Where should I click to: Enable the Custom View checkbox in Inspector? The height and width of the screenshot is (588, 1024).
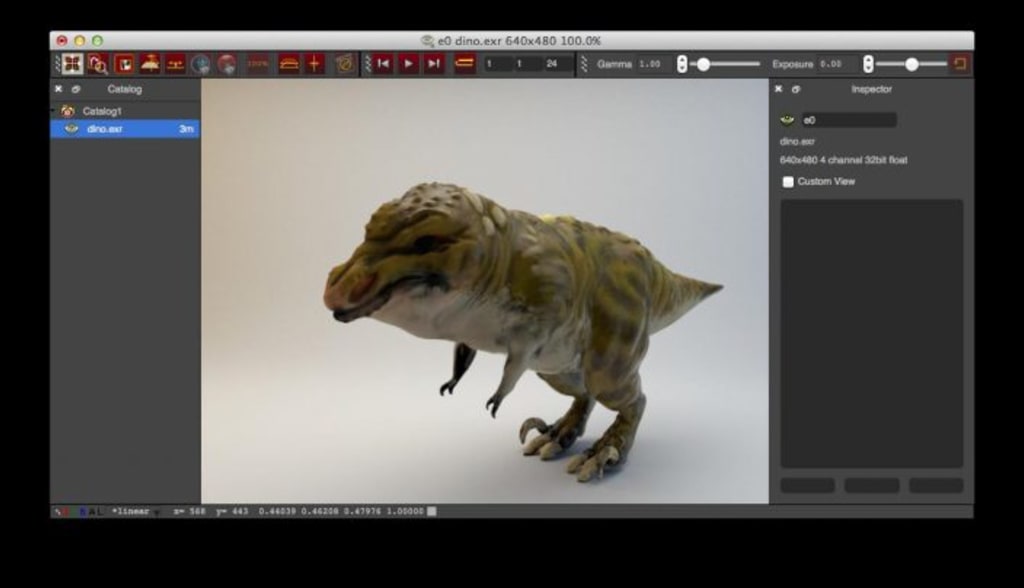pos(786,181)
